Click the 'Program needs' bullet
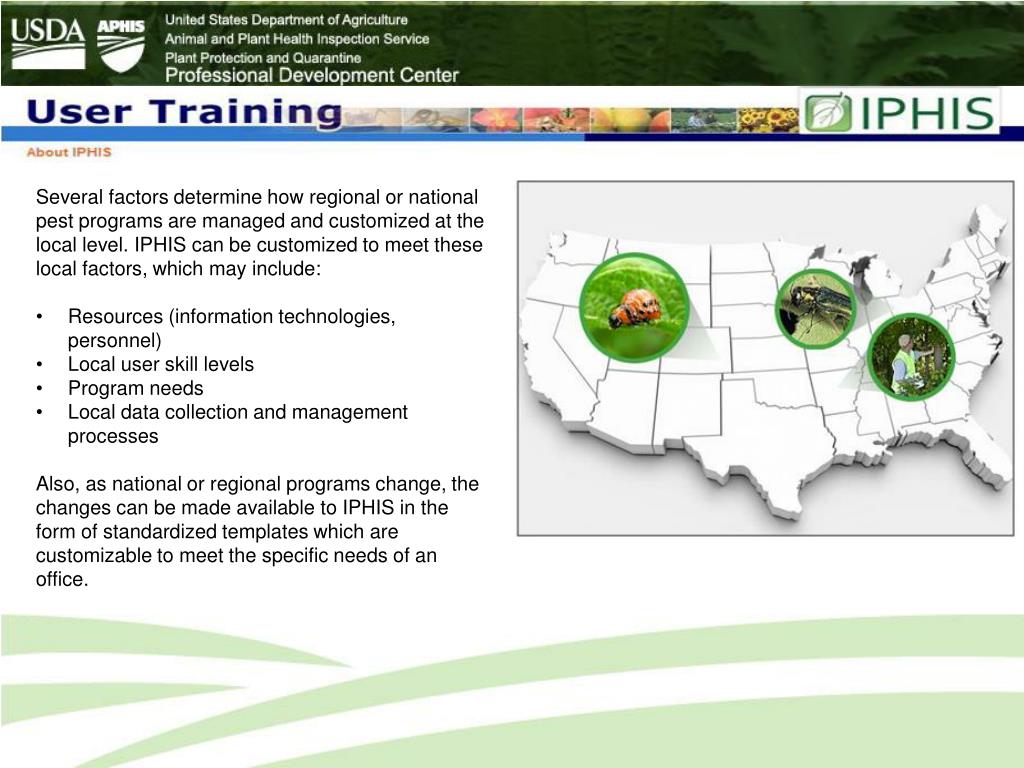Viewport: 1024px width, 768px height. pyautogui.click(x=136, y=388)
